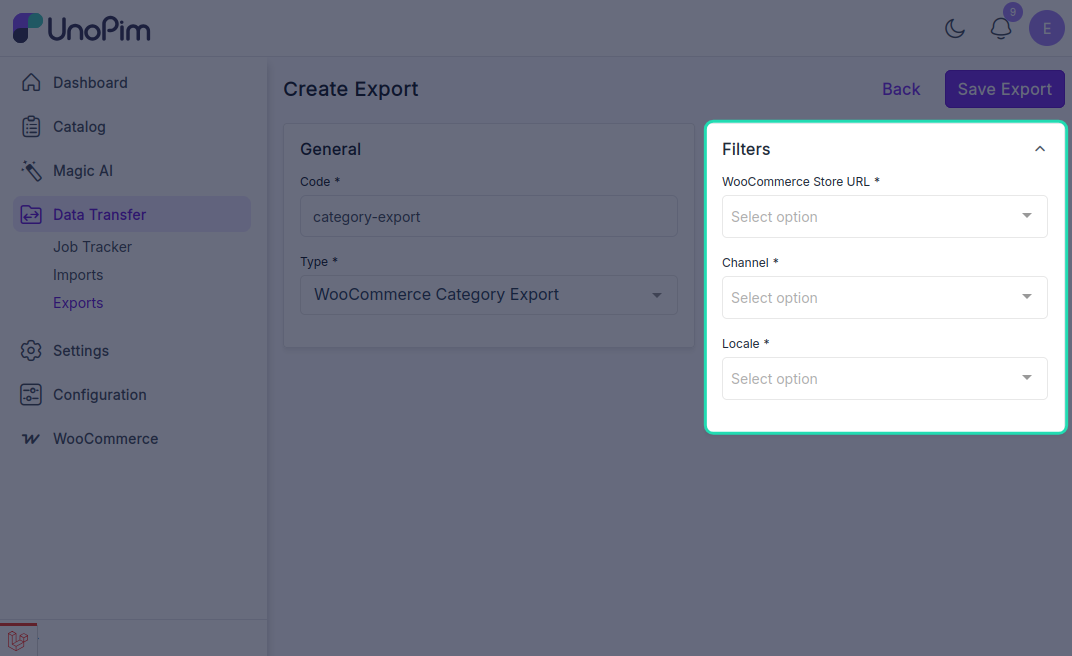Open the Locale dropdown
The image size is (1072, 656).
(885, 379)
